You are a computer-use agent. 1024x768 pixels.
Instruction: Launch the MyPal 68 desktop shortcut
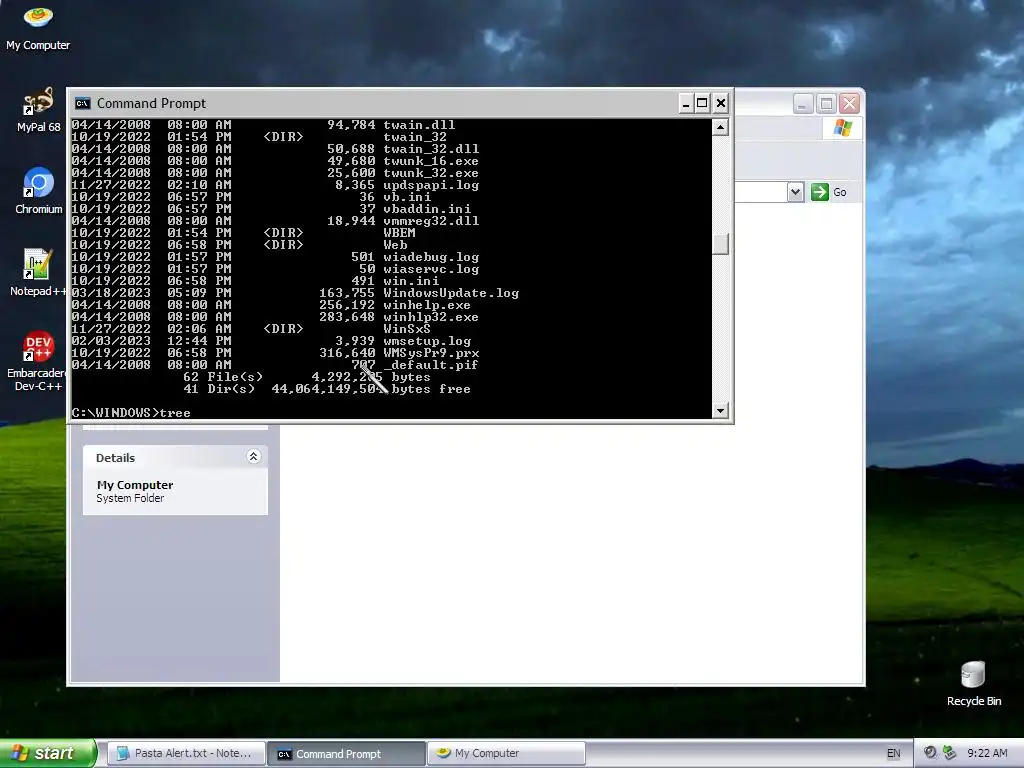pyautogui.click(x=38, y=110)
